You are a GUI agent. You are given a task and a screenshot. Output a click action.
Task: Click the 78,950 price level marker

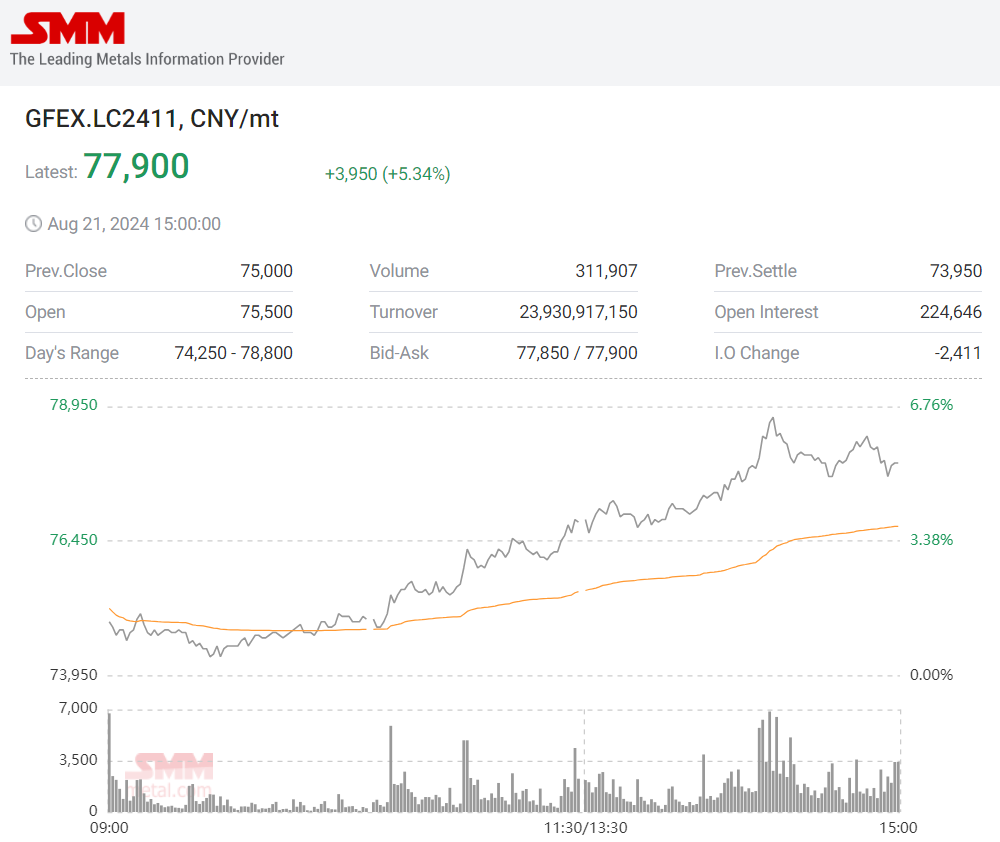74,405
